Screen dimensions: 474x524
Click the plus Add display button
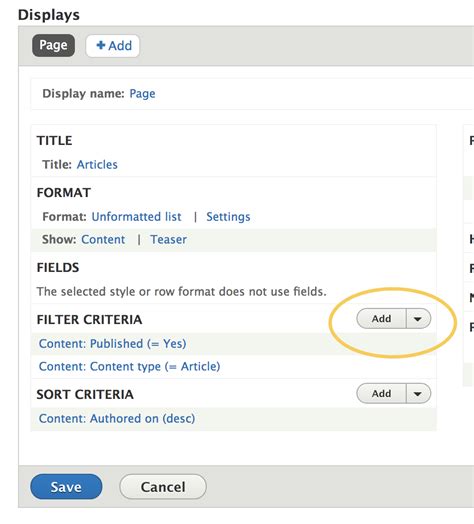(x=113, y=46)
